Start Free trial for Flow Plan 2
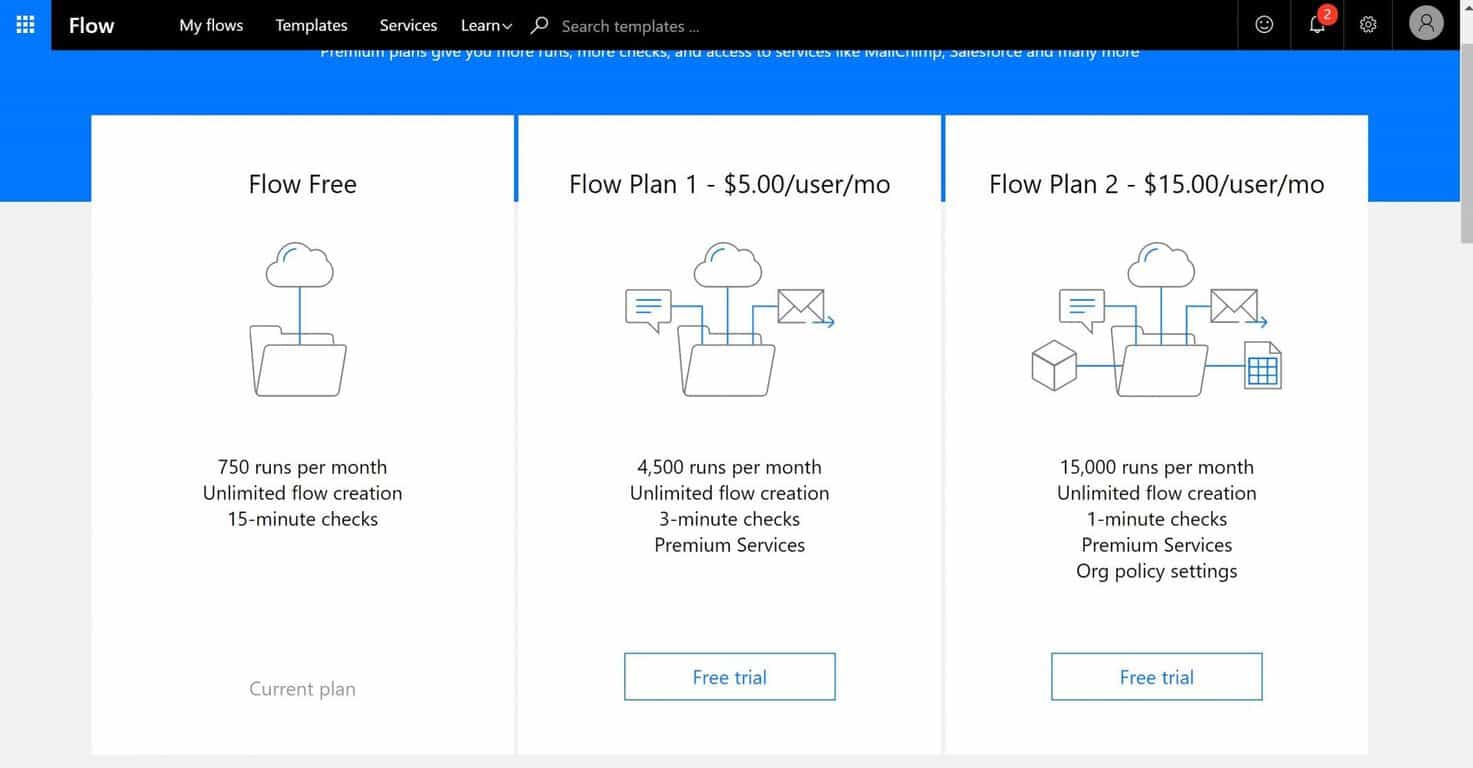Screen dimensions: 1473x768 click(1156, 677)
